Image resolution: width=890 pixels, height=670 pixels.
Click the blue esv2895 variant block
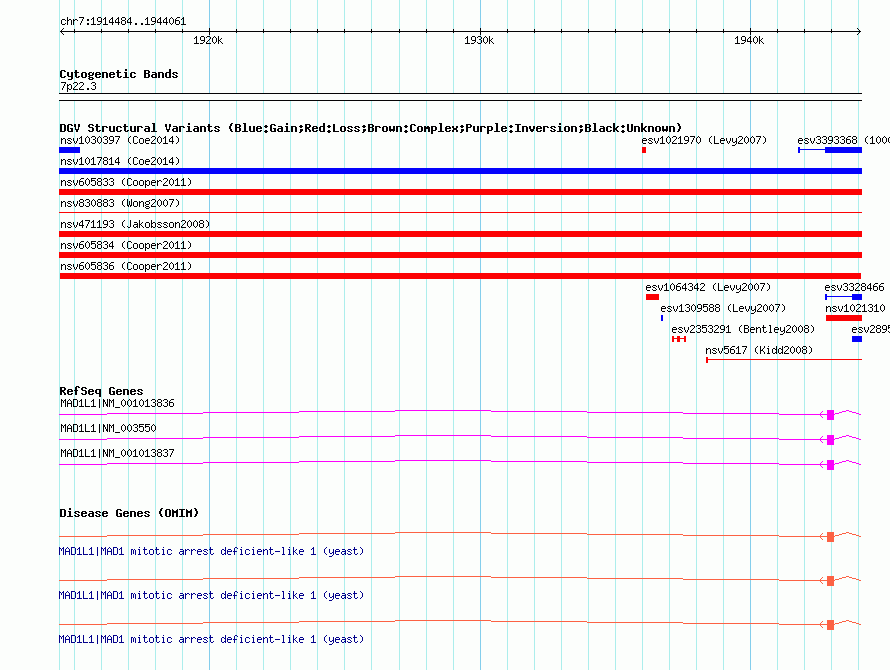coord(857,339)
